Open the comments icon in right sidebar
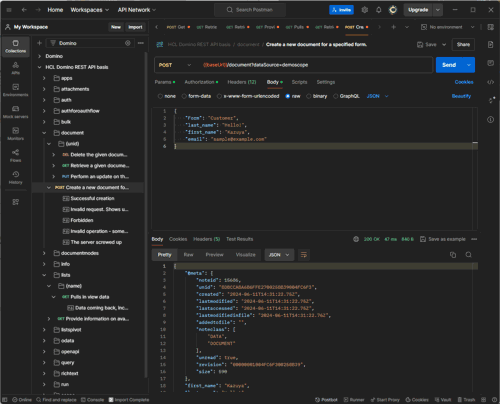Image resolution: width=500 pixels, height=404 pixels. 491,63
